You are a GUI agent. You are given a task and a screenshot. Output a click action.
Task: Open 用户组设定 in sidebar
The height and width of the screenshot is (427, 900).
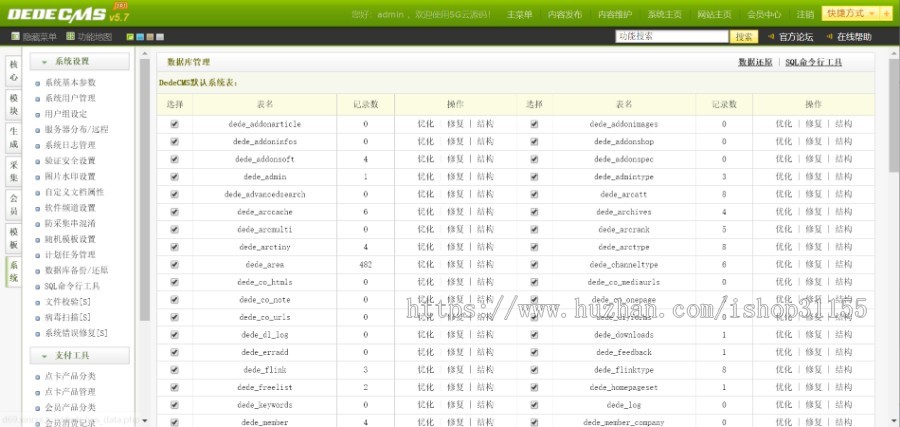pyautogui.click(x=66, y=114)
